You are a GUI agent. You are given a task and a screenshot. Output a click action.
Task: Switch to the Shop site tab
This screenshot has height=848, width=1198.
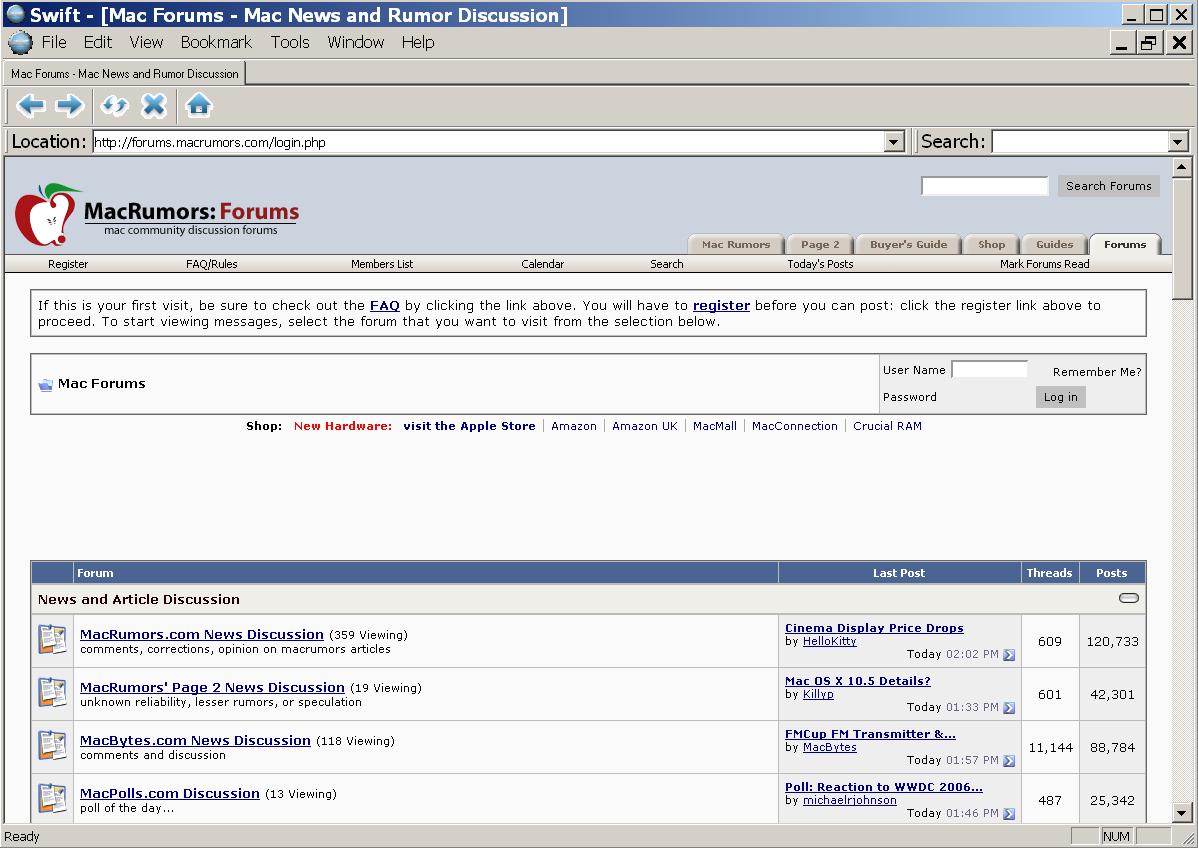[x=991, y=244]
